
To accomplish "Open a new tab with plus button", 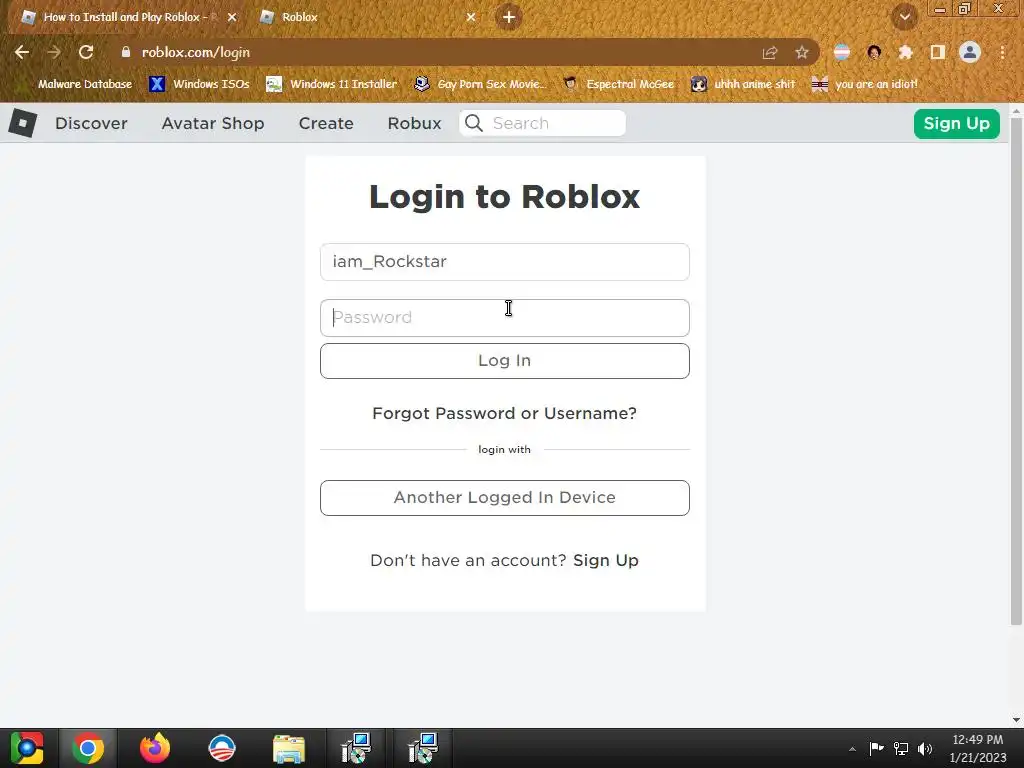I will [509, 17].
